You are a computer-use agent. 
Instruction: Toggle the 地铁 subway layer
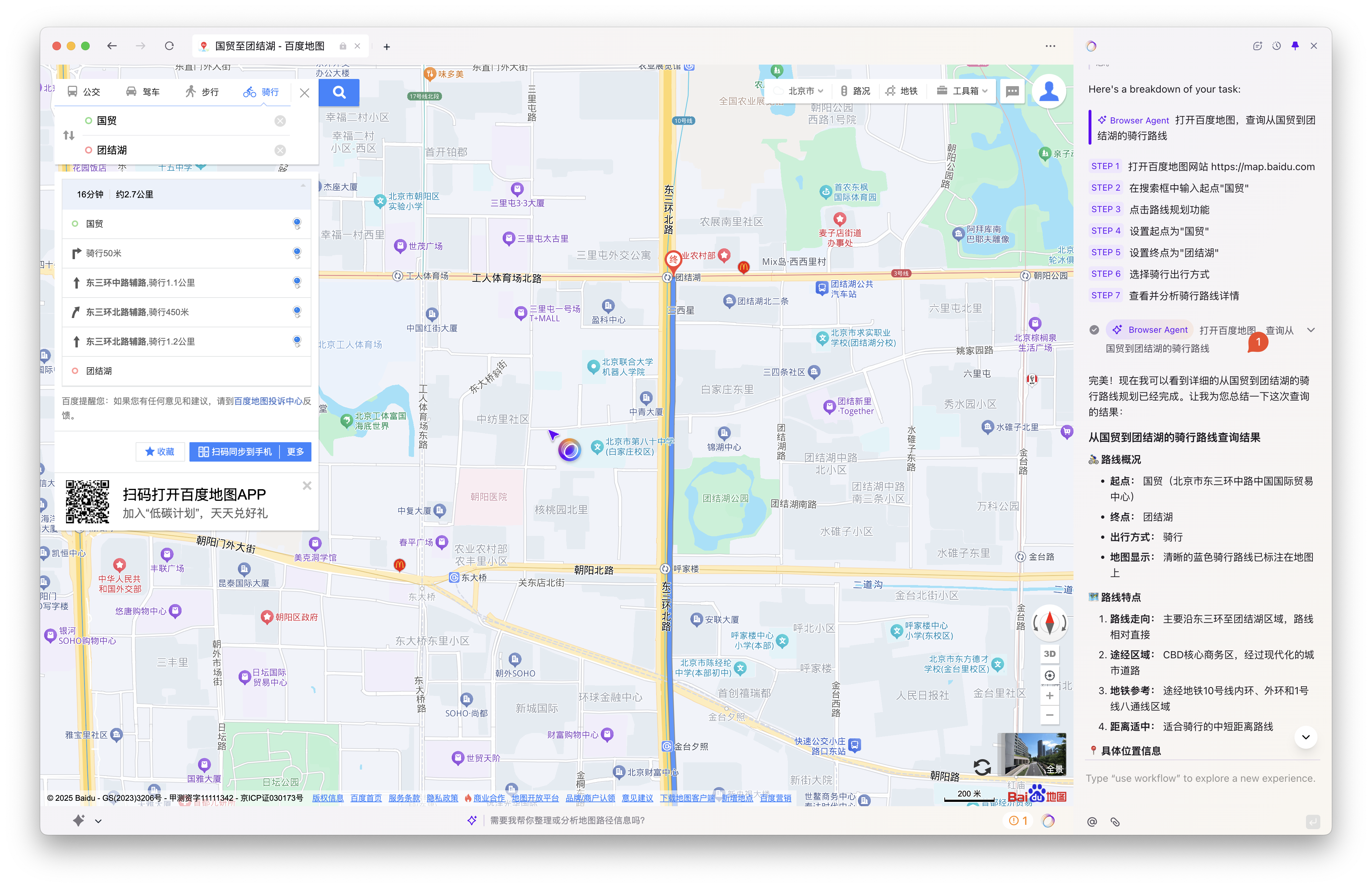(902, 91)
